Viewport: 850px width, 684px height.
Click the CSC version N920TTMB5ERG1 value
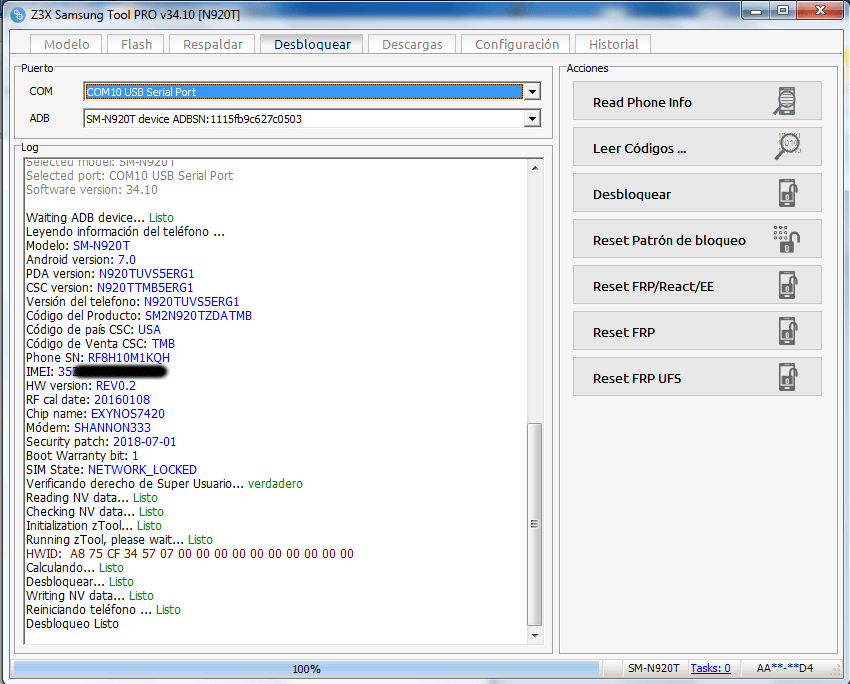point(145,287)
